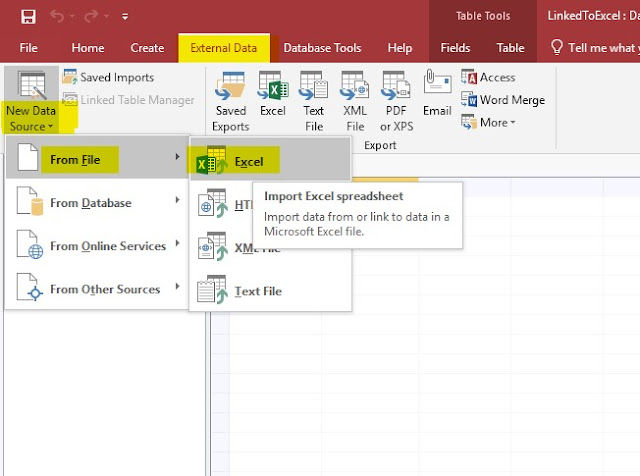Click Word Merge in Export group
This screenshot has height=476, width=640.
pos(503,100)
